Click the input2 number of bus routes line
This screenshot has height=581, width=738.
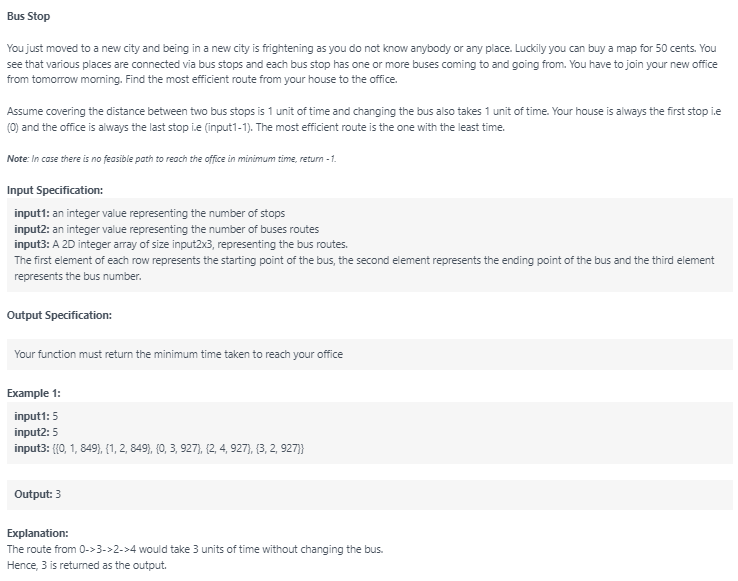click(166, 229)
